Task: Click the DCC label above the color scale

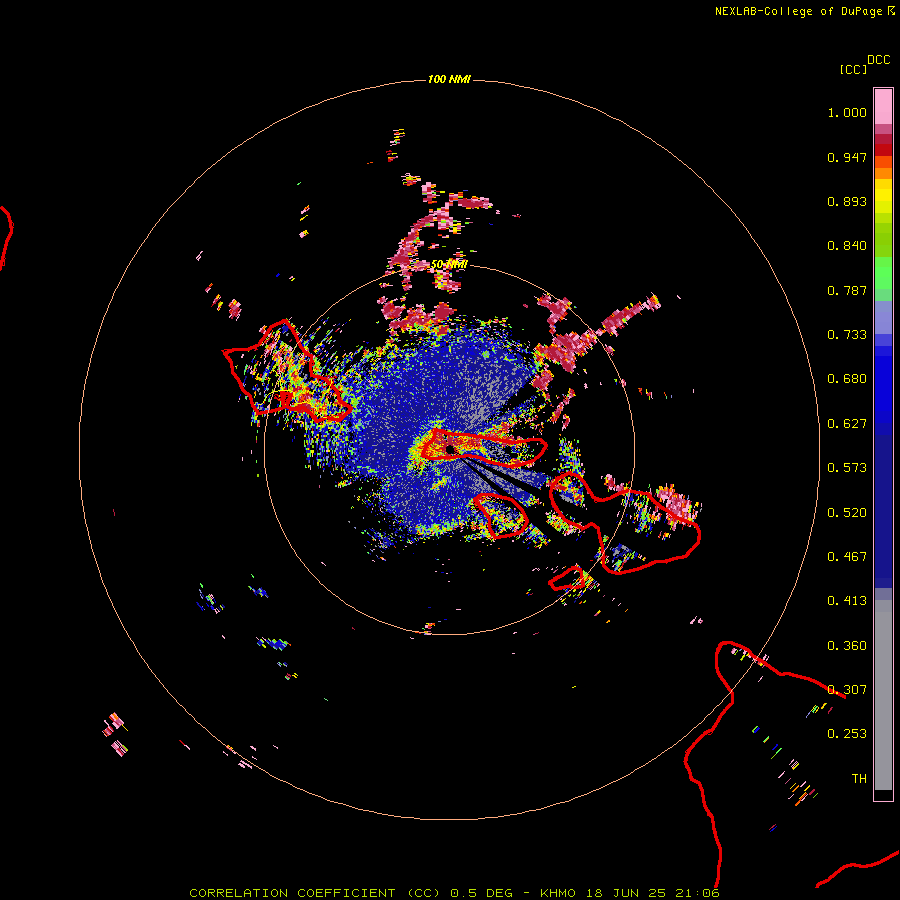Action: pyautogui.click(x=879, y=60)
